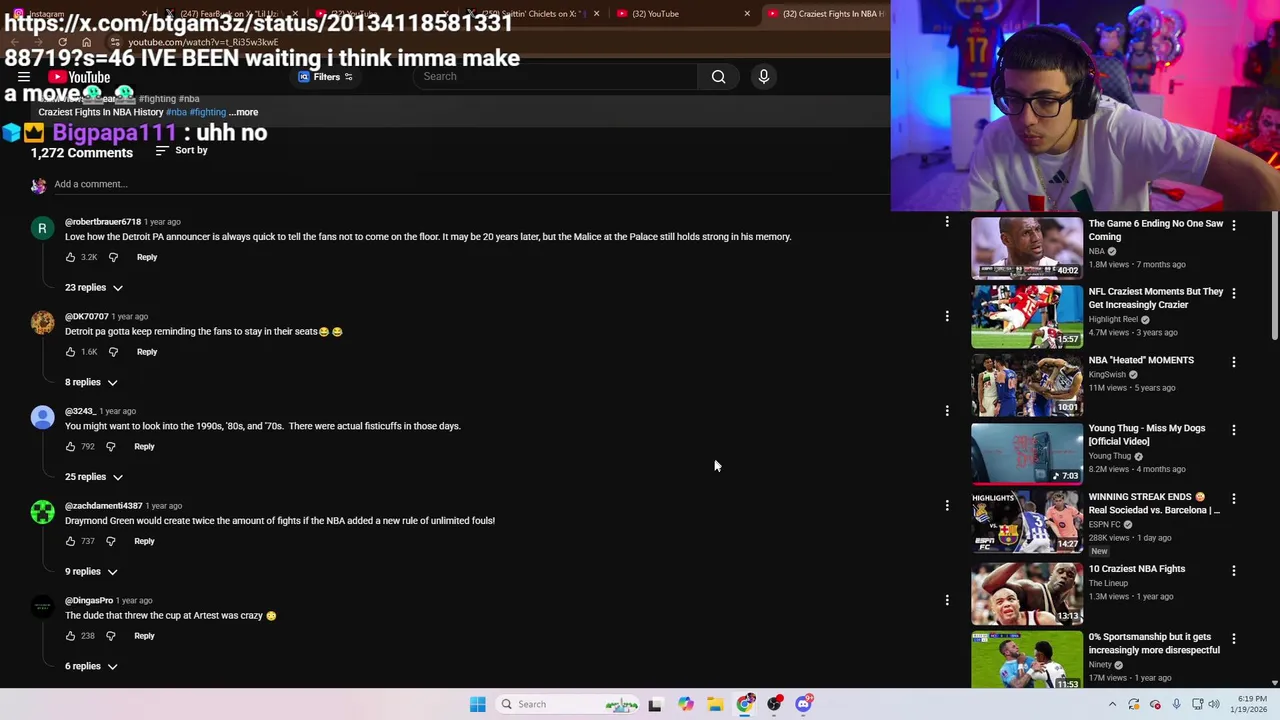Open options menu for @DK70707 comment
The width and height of the screenshot is (1280, 720).
click(947, 316)
